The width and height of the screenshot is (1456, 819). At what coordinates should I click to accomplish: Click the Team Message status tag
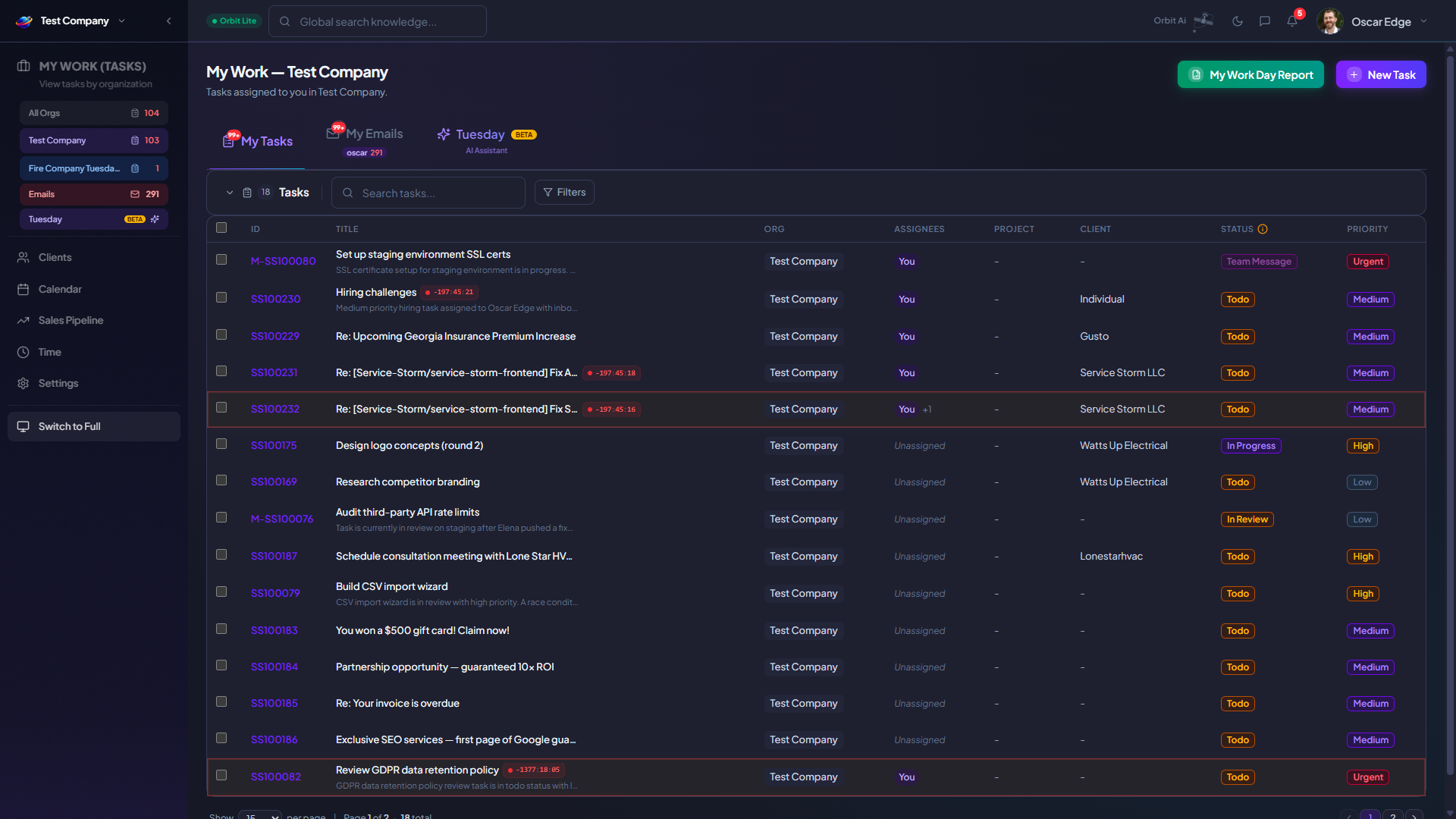[1259, 262]
